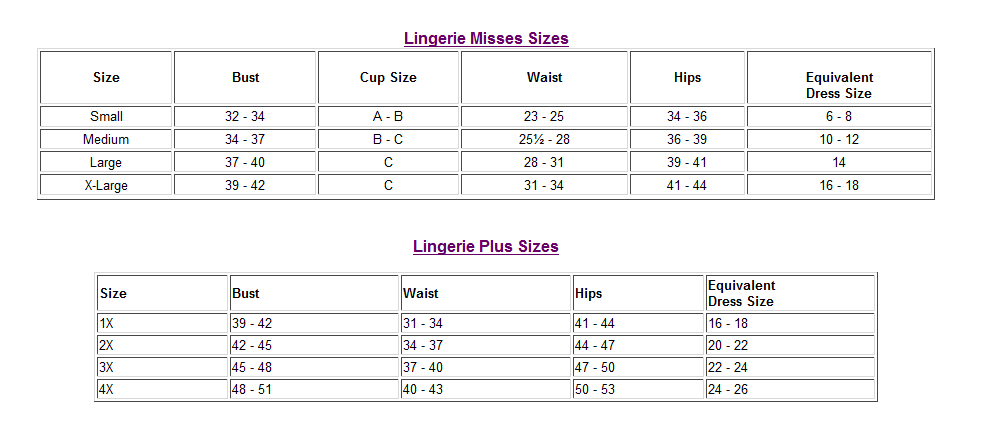Click the Misses Equivalent Dress Size header

[839, 85]
